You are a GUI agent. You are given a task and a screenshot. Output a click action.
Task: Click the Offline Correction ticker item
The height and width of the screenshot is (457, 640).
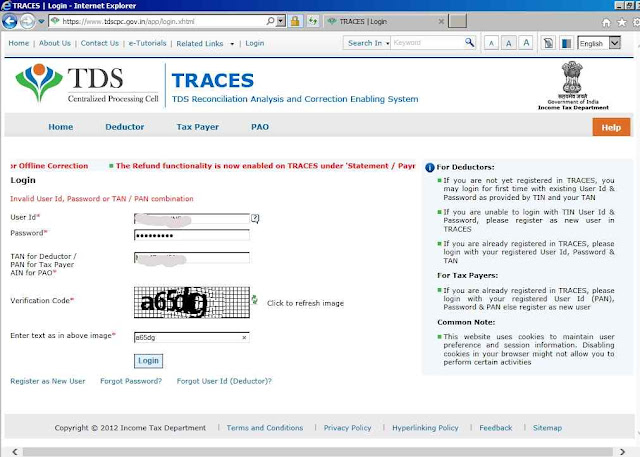49,166
